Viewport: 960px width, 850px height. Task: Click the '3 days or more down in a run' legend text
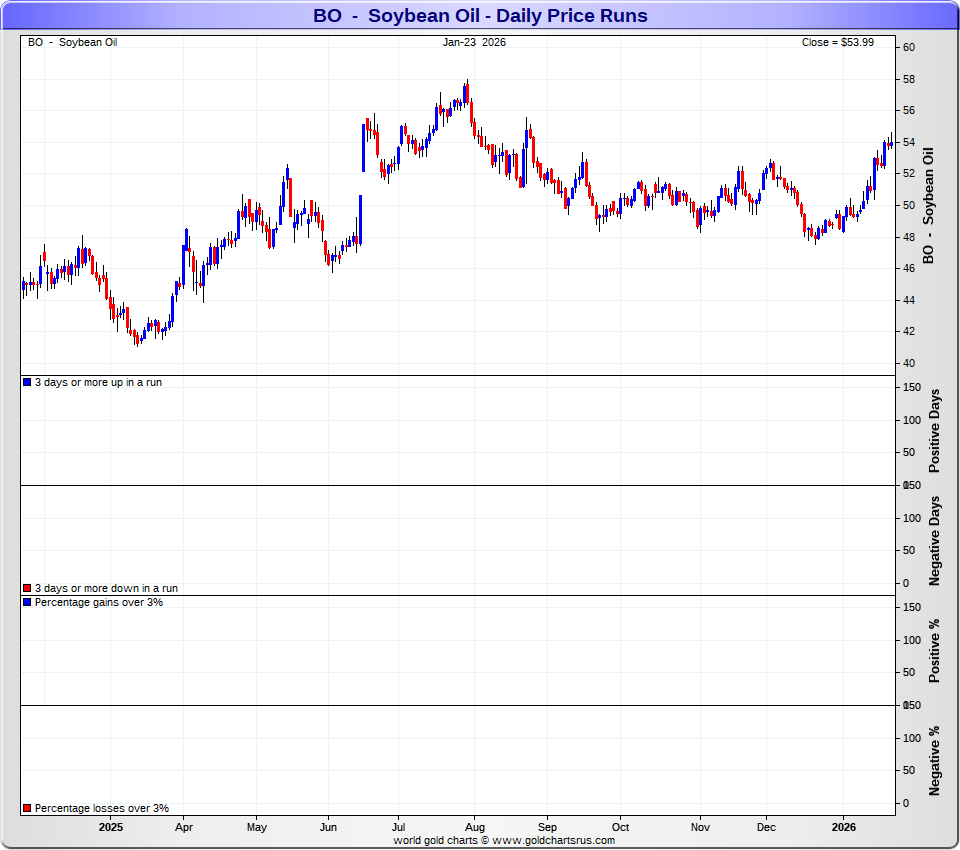click(x=107, y=588)
